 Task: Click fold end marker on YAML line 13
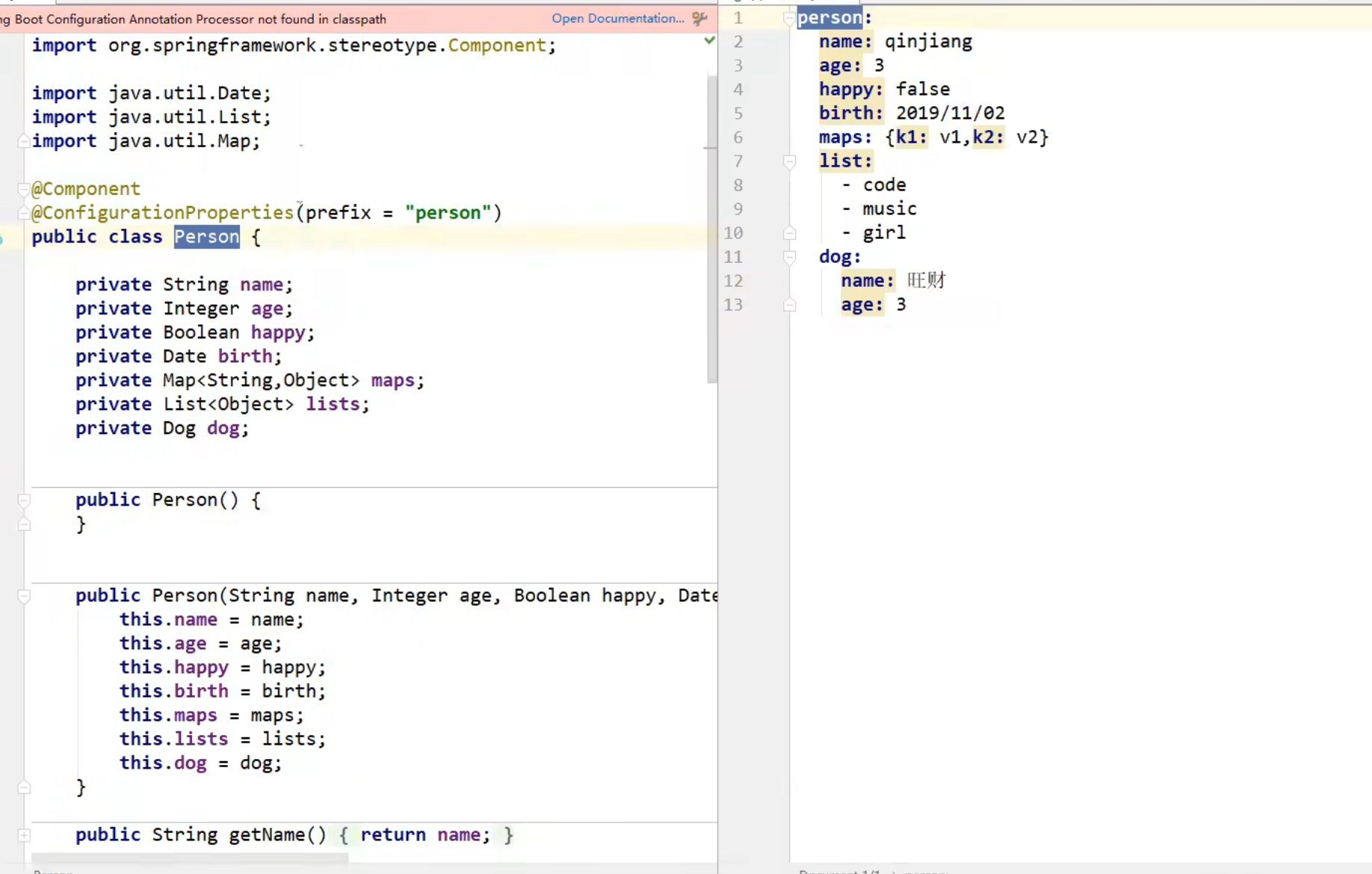(789, 305)
